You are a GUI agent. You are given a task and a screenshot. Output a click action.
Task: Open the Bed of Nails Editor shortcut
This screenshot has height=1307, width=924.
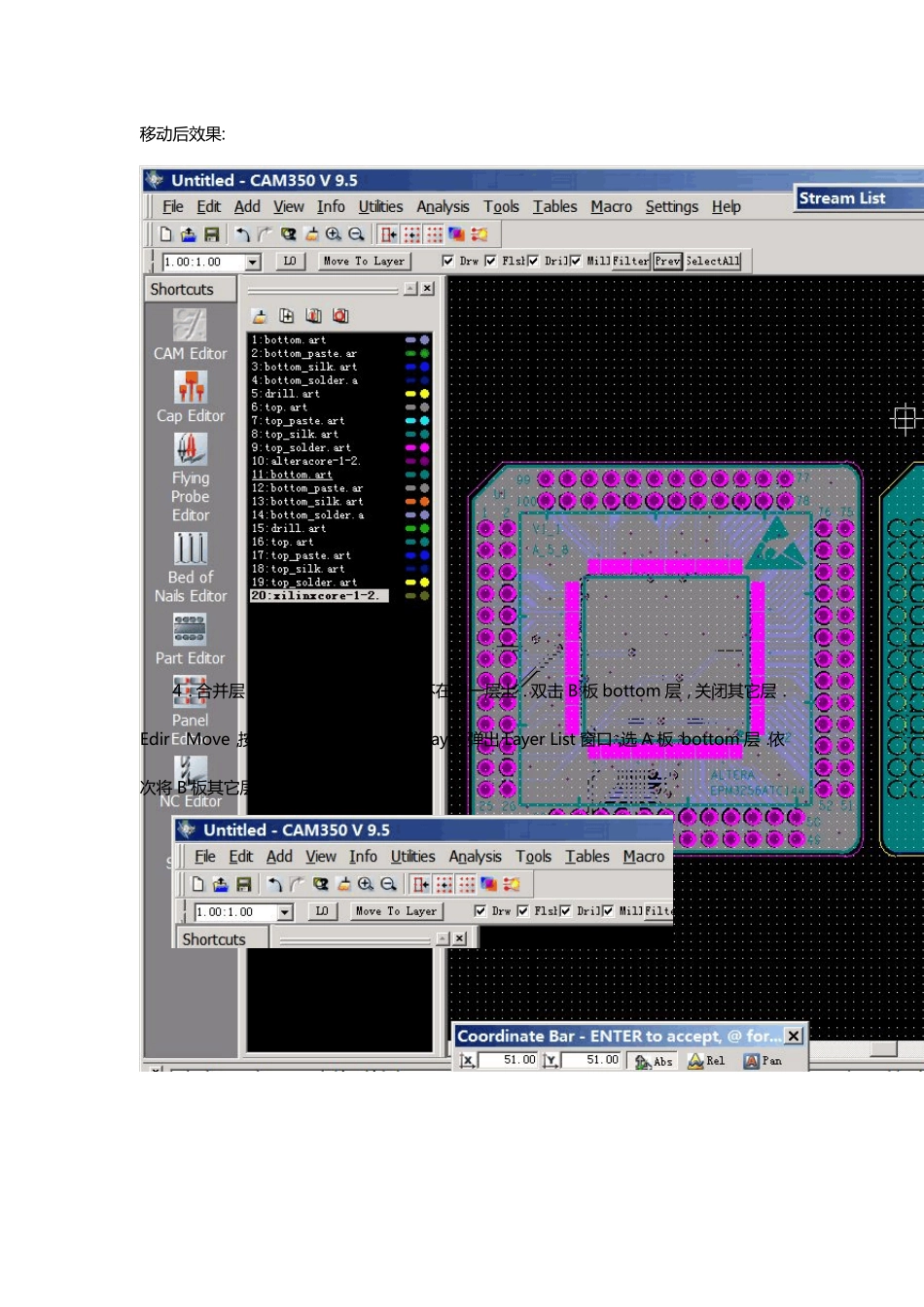pyautogui.click(x=191, y=568)
